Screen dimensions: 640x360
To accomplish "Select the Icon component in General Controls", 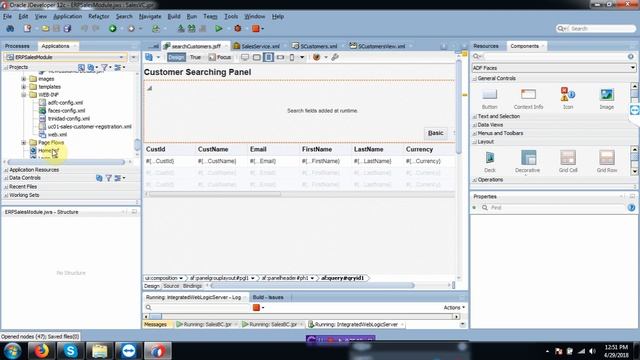I will [568, 99].
